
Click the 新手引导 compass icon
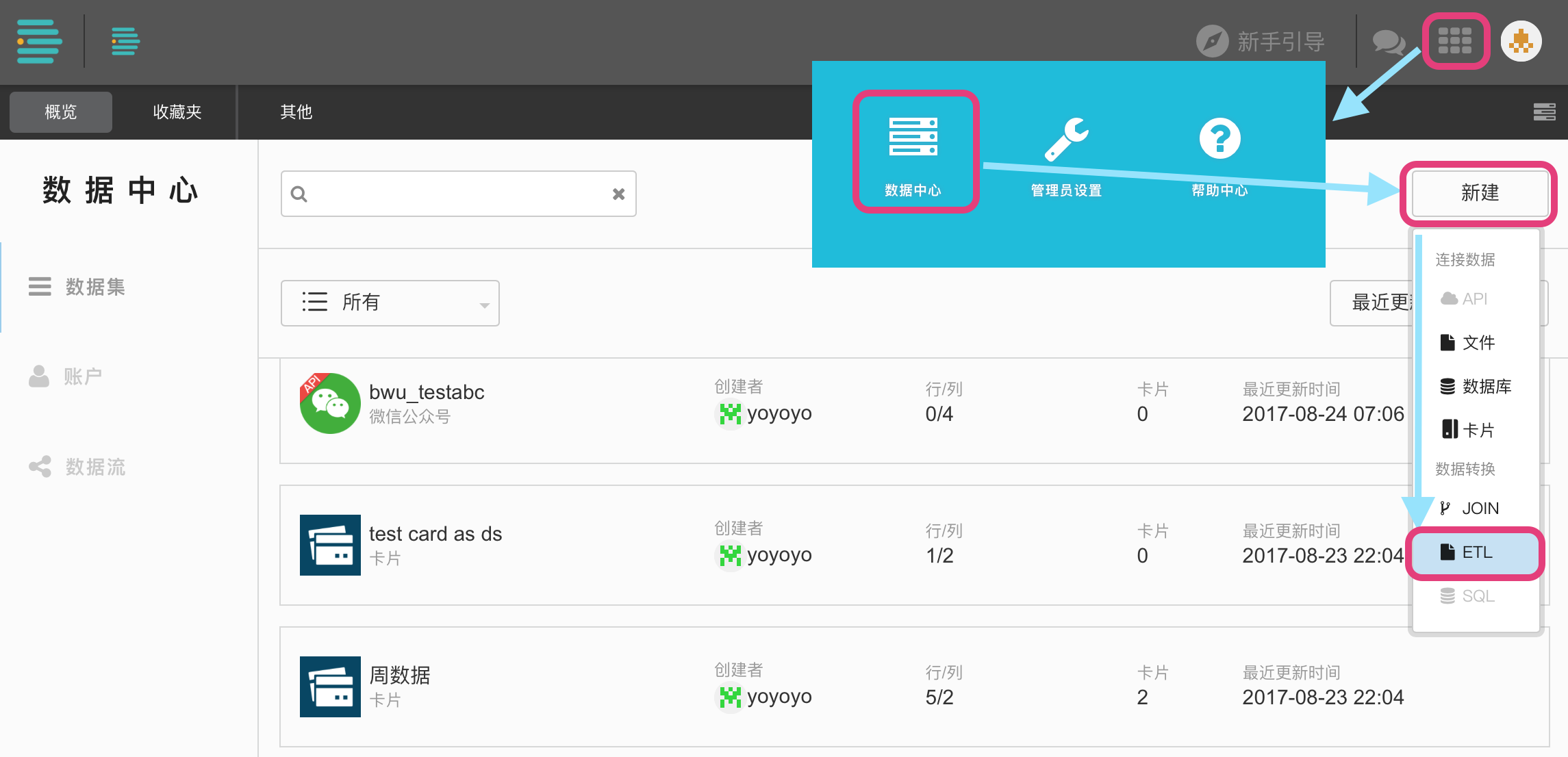point(1212,42)
